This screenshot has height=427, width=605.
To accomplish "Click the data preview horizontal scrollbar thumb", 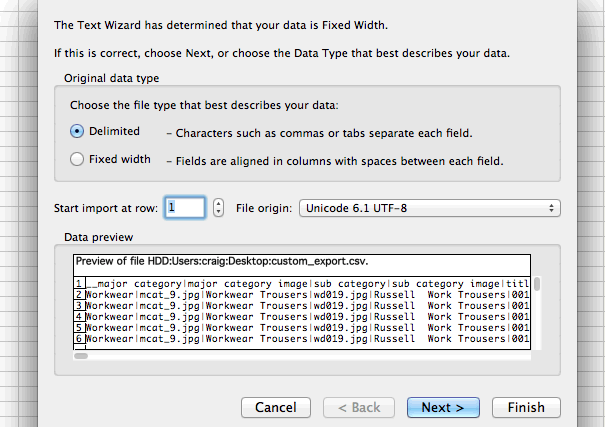I will [x=81, y=356].
